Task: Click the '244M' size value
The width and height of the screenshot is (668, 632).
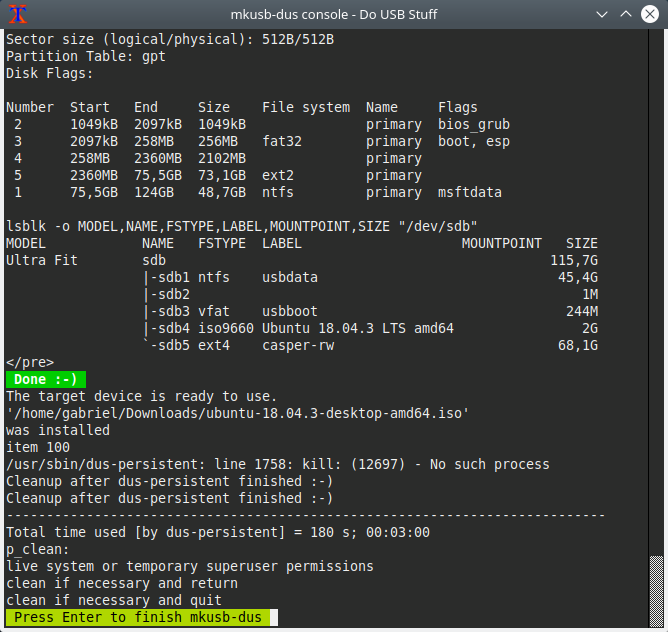Action: click(582, 311)
